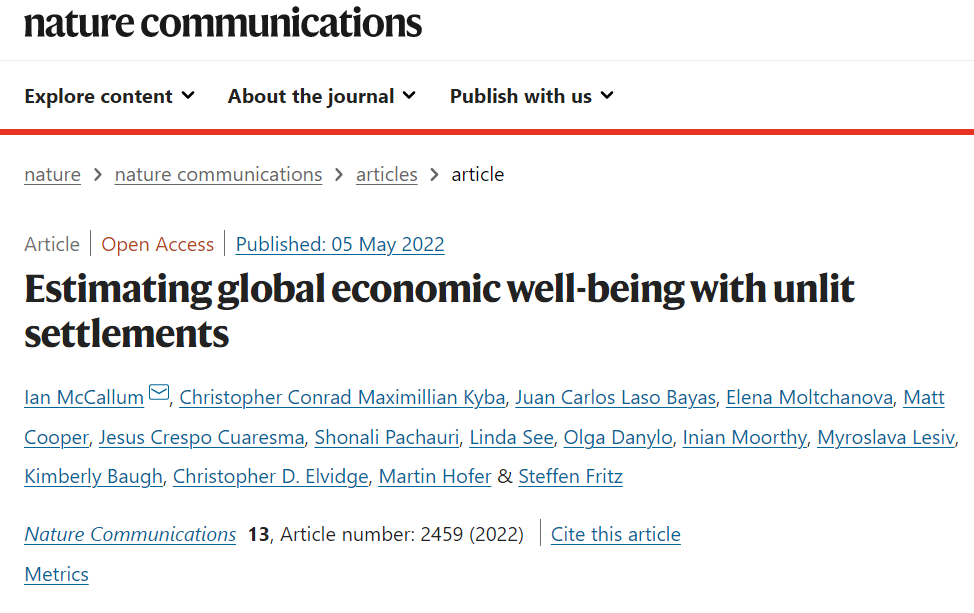The width and height of the screenshot is (974, 613).
Task: Open Elena Moltchanova author link
Action: pos(809,397)
